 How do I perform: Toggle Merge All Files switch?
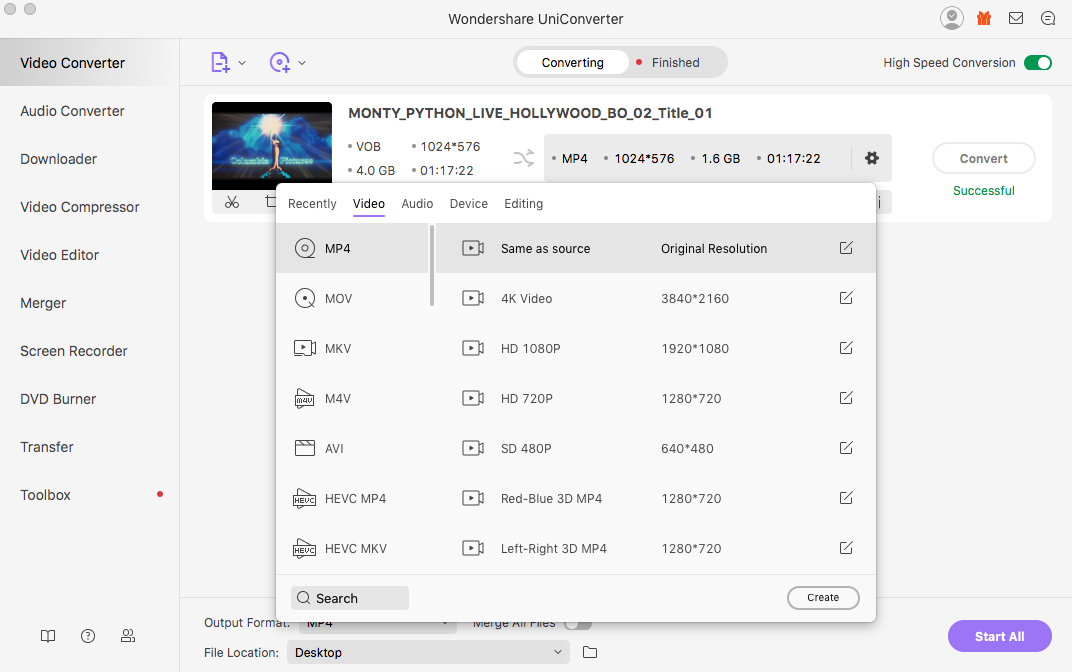click(x=577, y=624)
